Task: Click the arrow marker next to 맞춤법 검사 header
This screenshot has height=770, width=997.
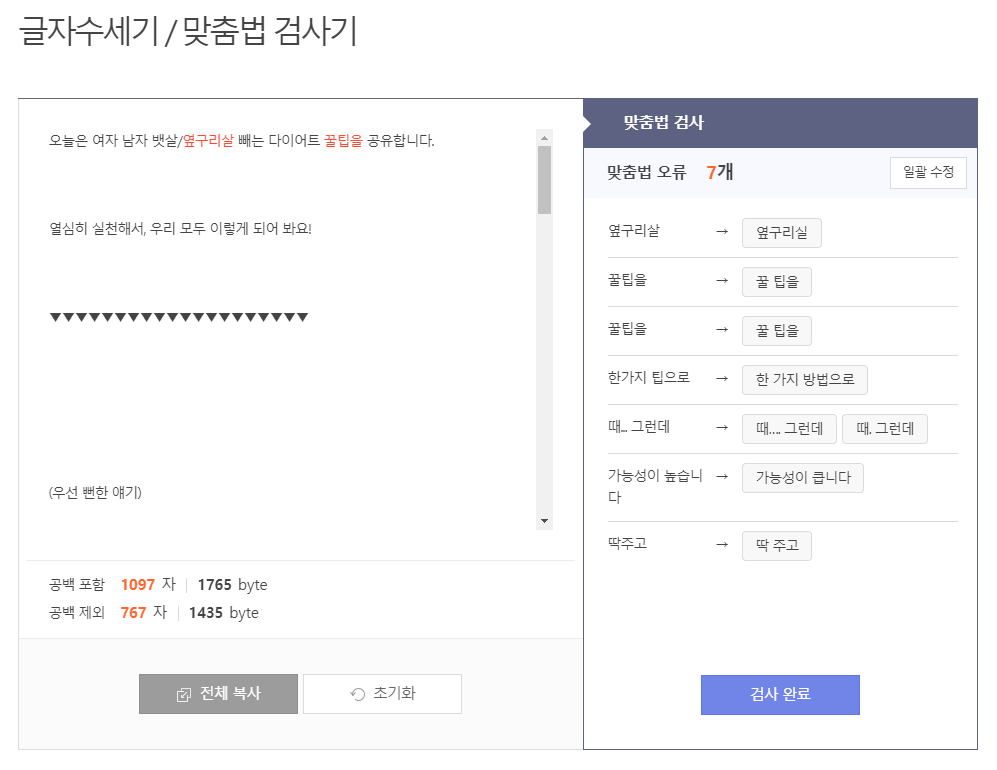Action: (x=587, y=123)
